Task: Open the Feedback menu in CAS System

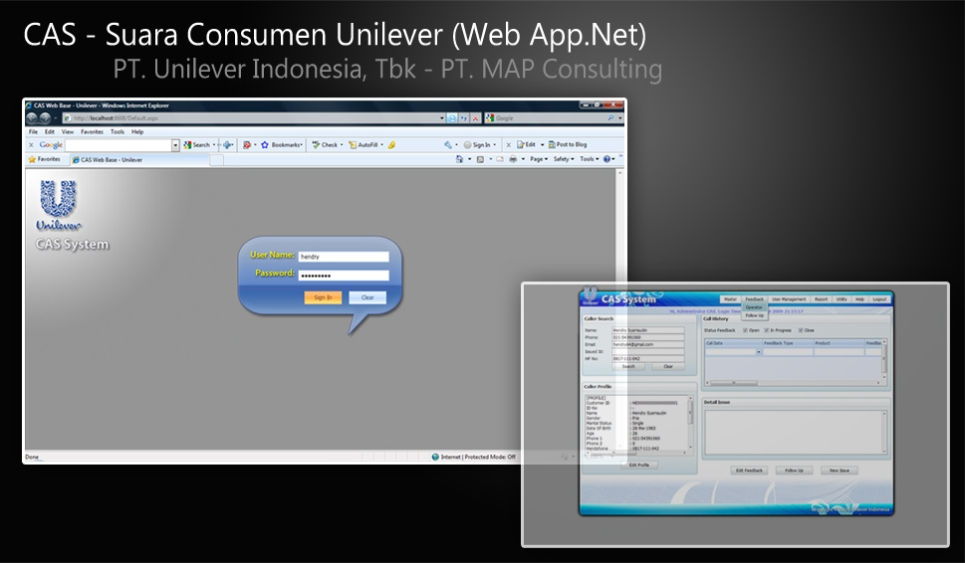Action: tap(755, 299)
